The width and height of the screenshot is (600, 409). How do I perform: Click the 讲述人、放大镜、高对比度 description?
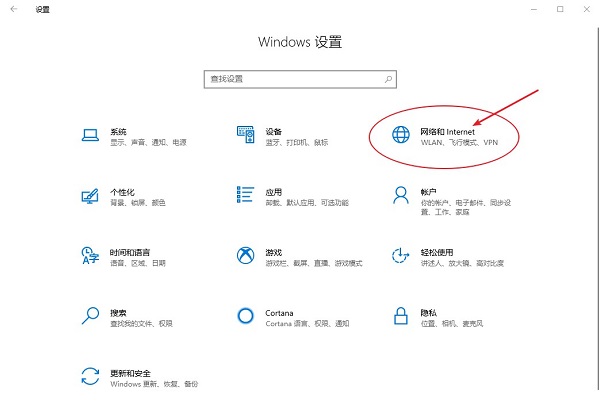[462, 263]
